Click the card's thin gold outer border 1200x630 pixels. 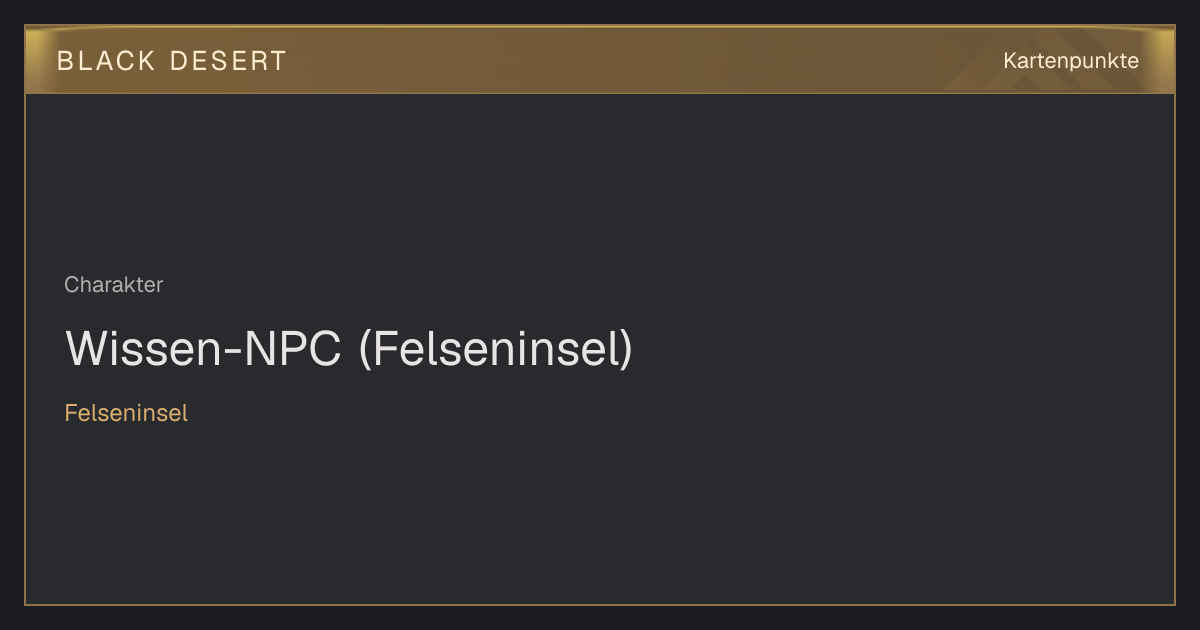(25, 350)
